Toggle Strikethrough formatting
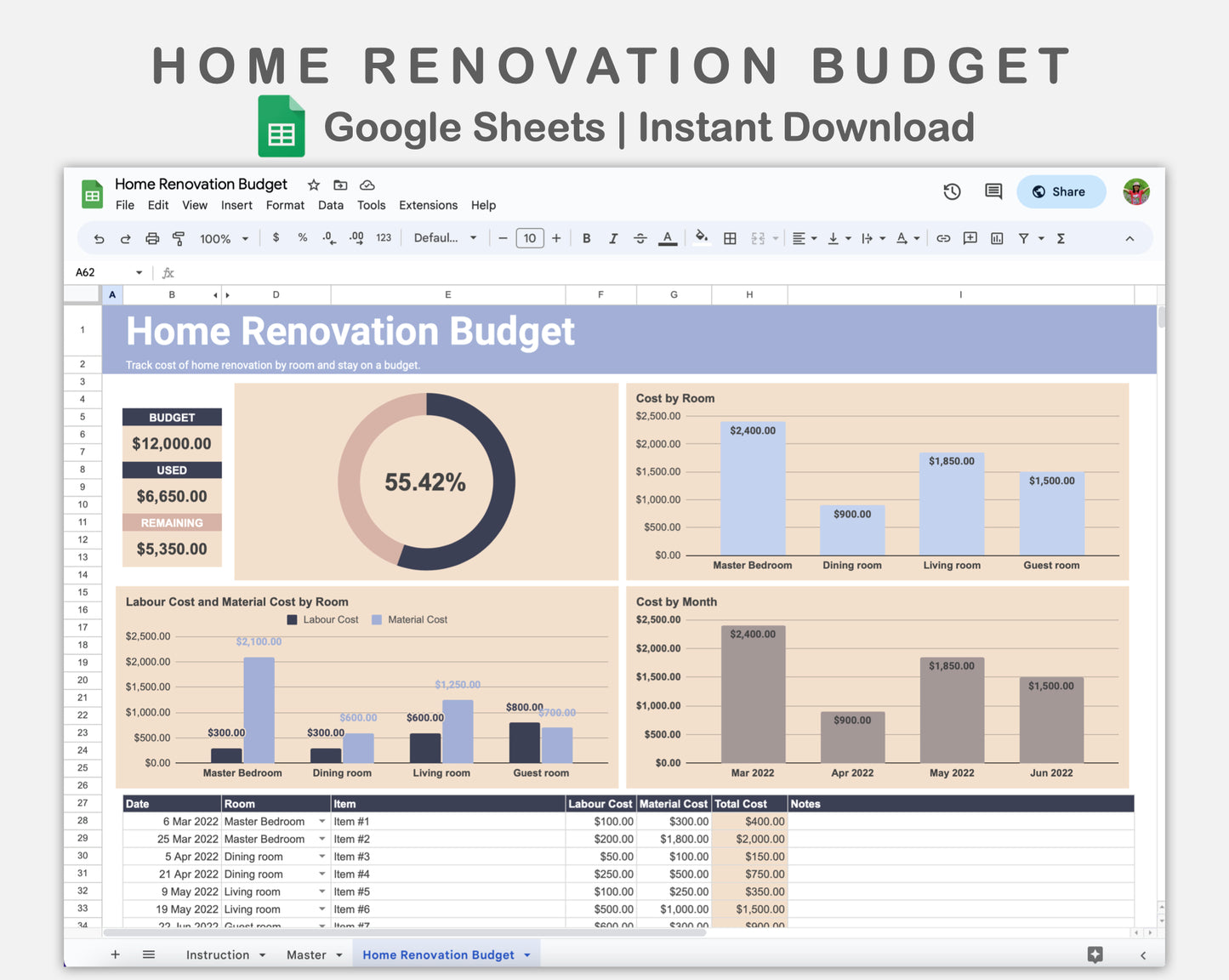Viewport: 1229px width, 980px height. [x=640, y=239]
